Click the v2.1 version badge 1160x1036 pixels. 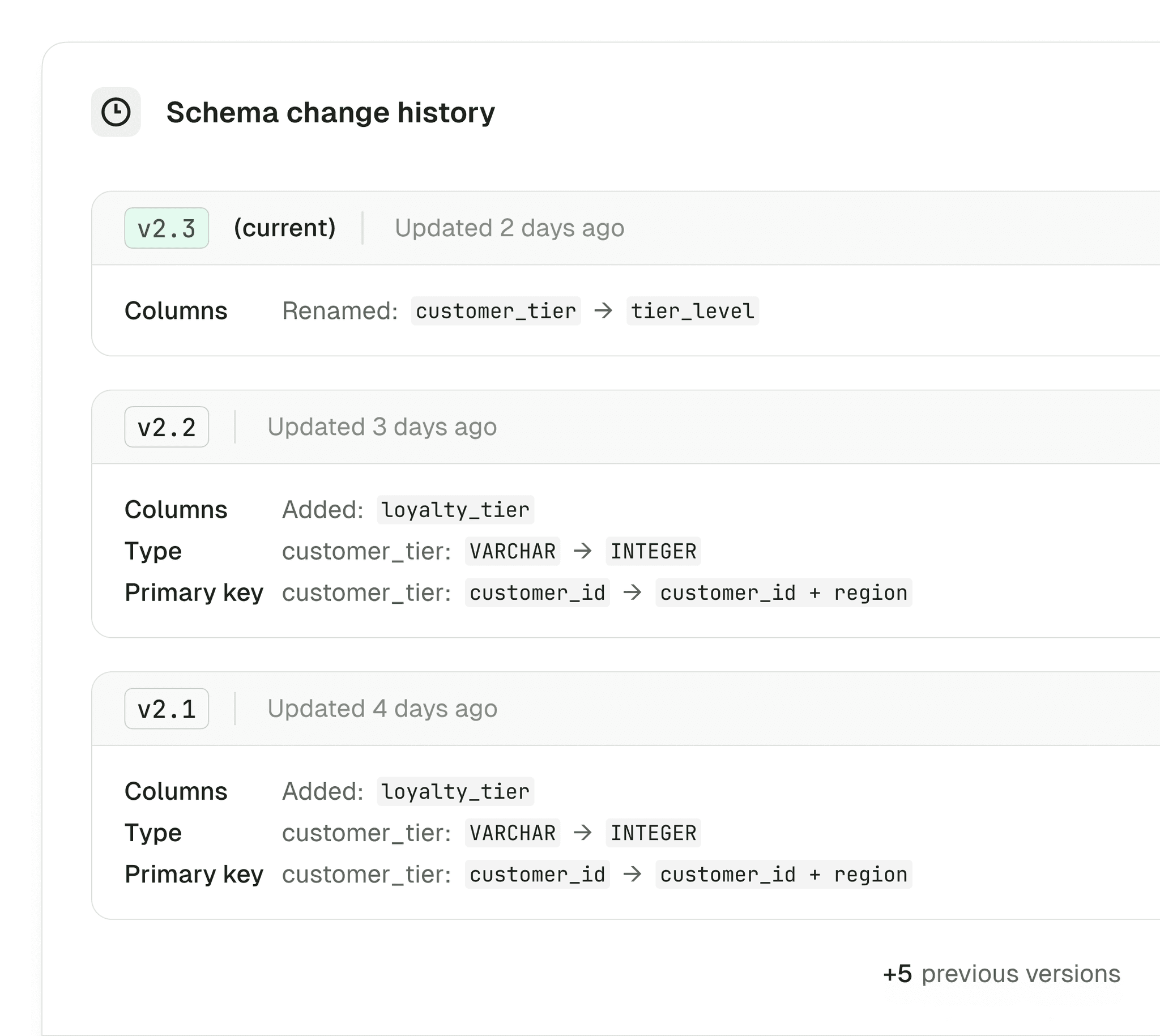166,709
